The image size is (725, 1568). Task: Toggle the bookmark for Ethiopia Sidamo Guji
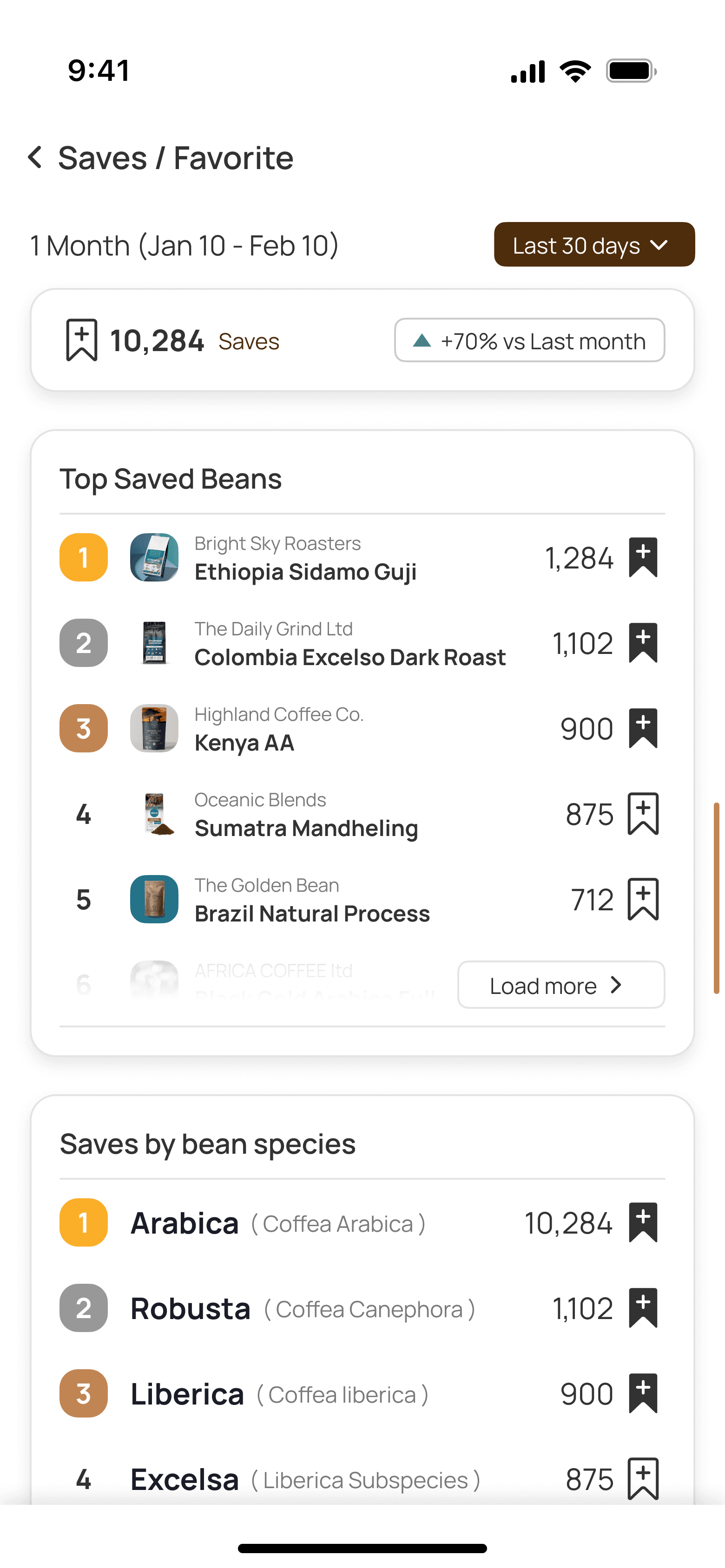click(643, 557)
